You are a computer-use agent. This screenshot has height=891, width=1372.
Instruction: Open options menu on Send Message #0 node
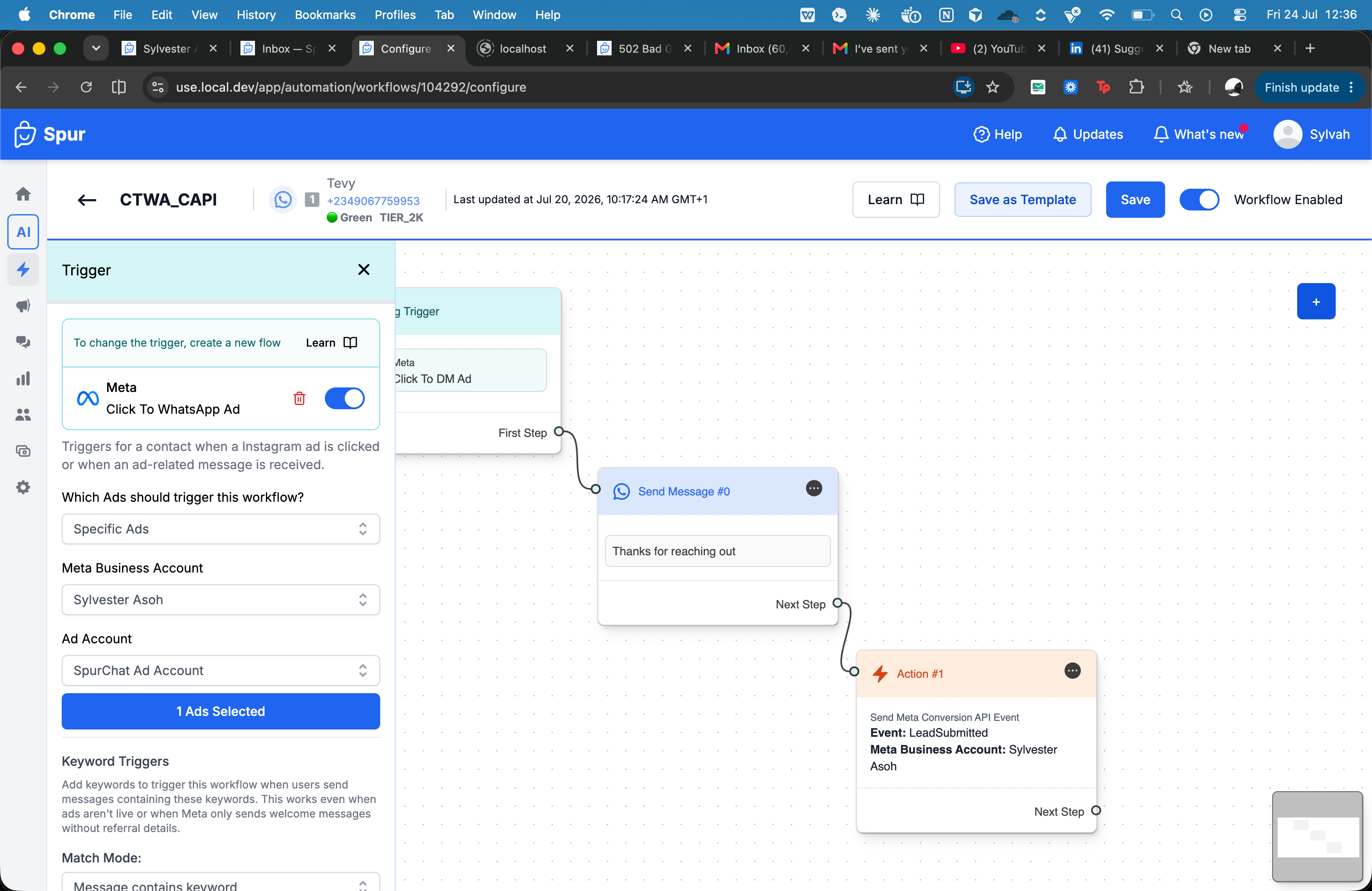point(814,489)
